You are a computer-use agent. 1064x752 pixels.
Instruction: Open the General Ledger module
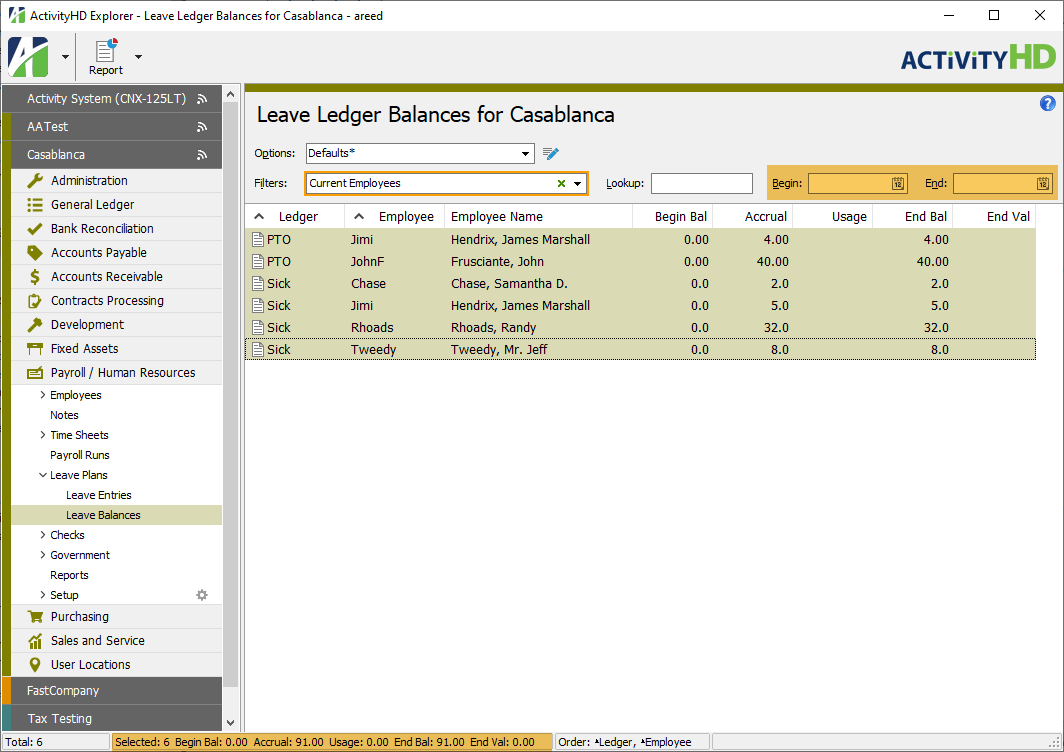(x=92, y=205)
